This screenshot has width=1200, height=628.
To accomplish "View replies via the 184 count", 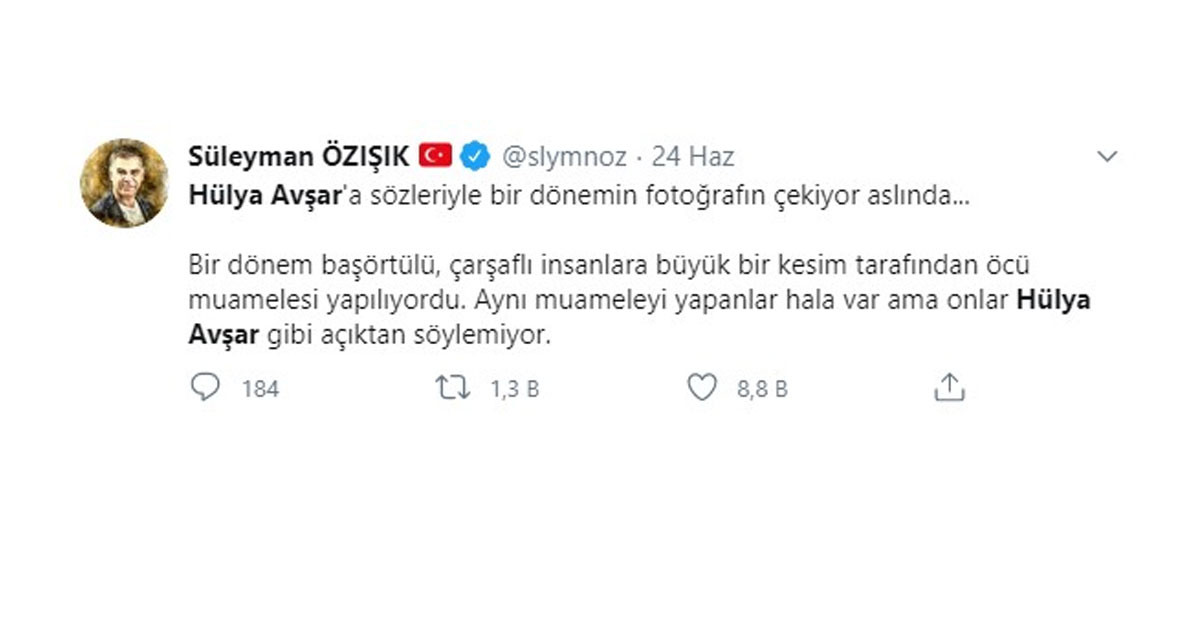I will coord(260,389).
